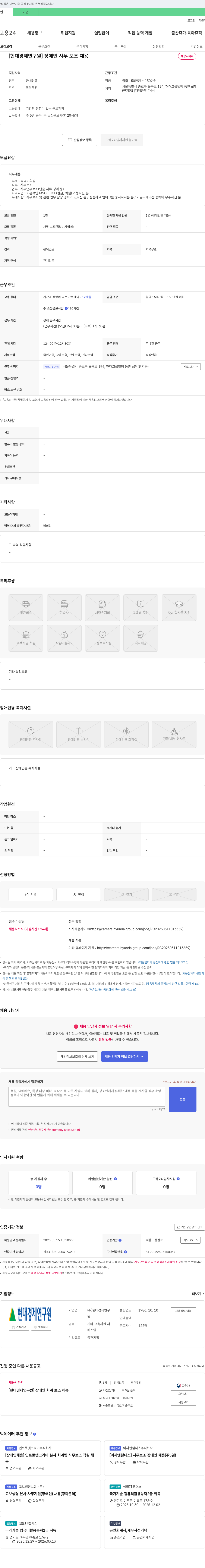Click the 고용24 logo

tap(8, 33)
